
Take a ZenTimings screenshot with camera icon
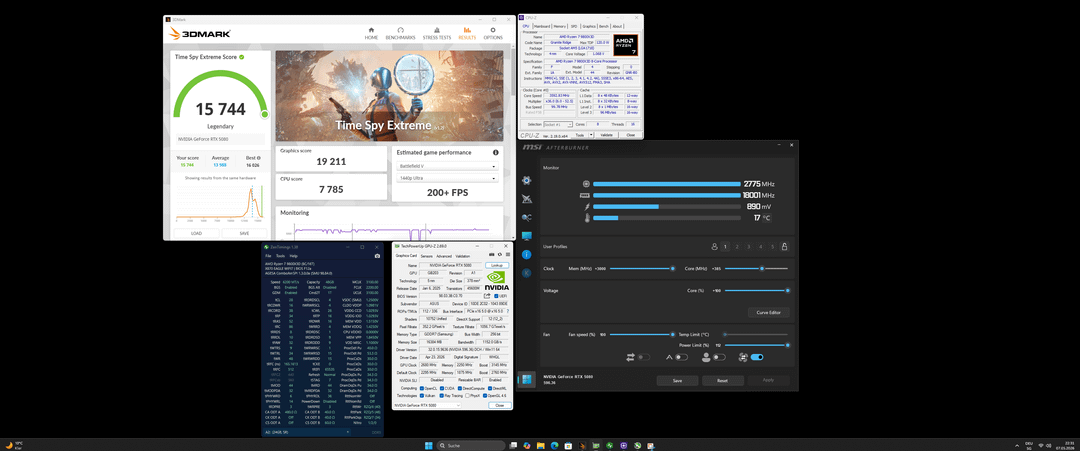(377, 256)
